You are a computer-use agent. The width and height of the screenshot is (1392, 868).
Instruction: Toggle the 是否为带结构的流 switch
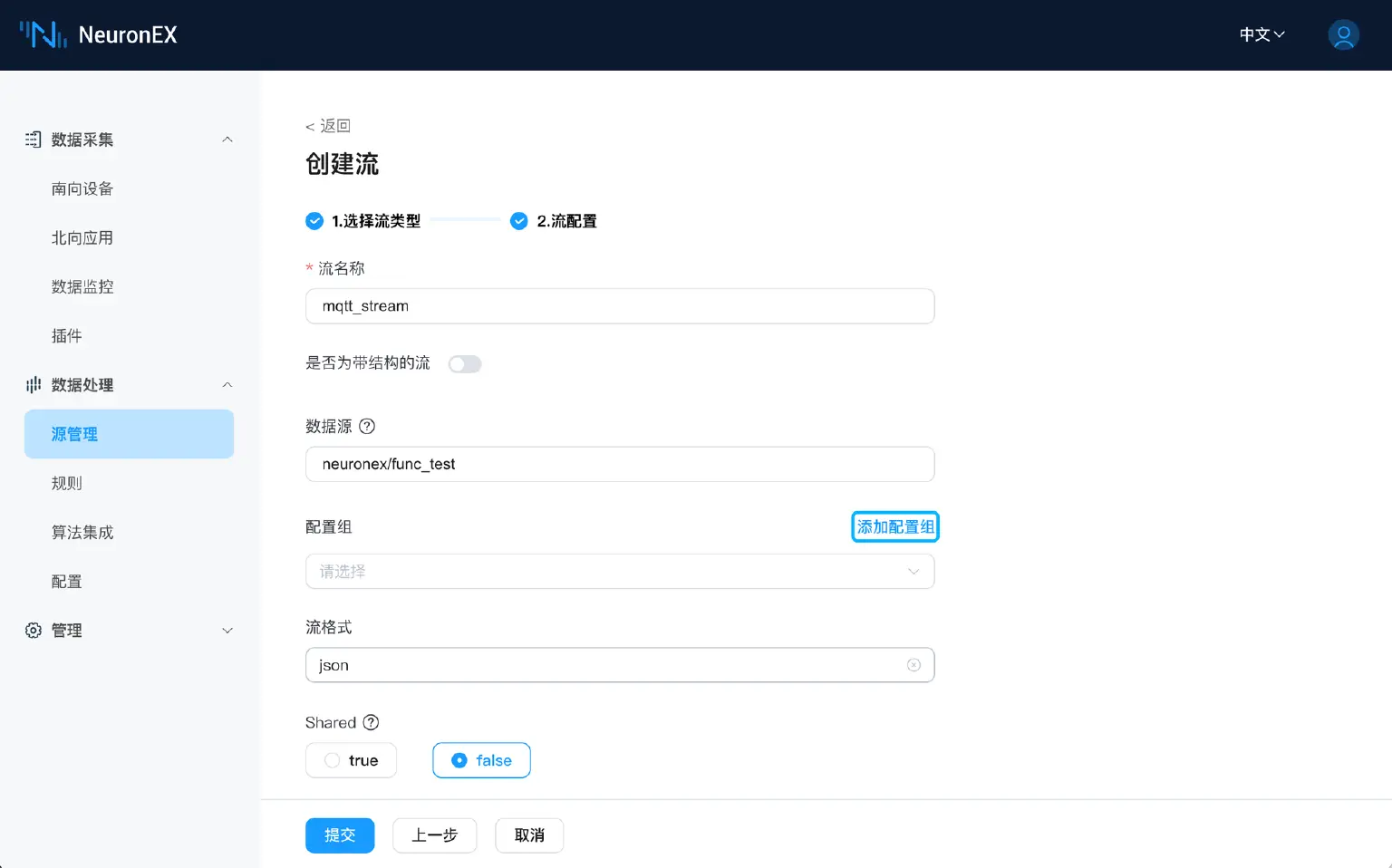465,363
